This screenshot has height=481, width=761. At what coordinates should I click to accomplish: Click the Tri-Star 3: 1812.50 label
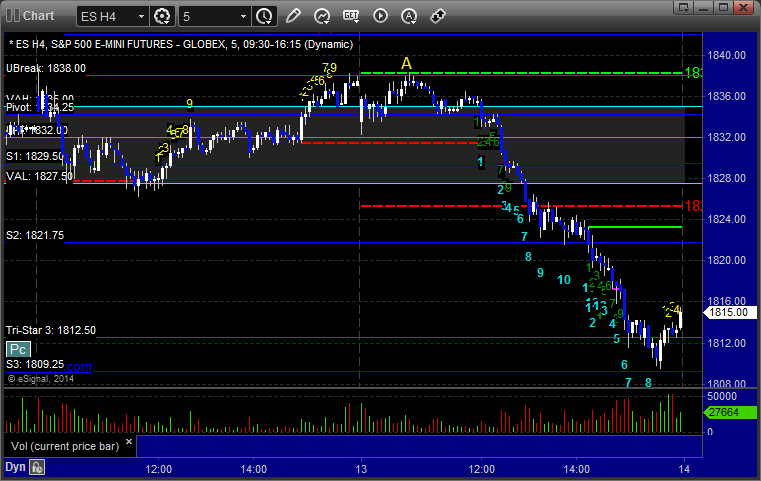[50, 331]
